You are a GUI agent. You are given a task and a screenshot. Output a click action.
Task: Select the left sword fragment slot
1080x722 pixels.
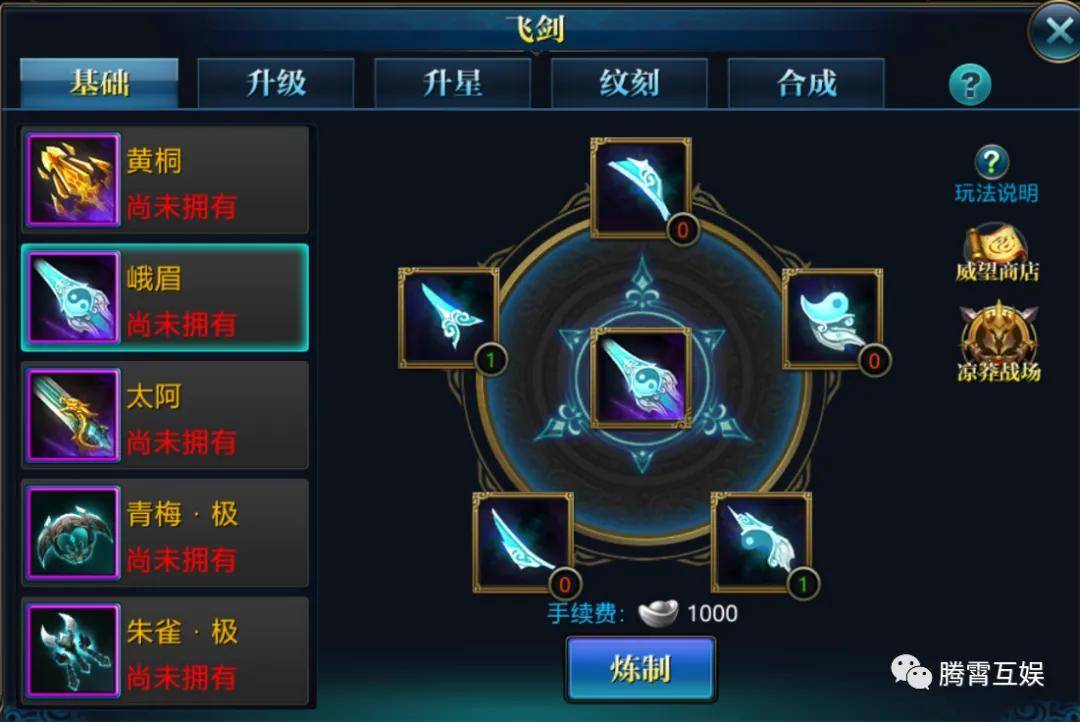[x=449, y=318]
